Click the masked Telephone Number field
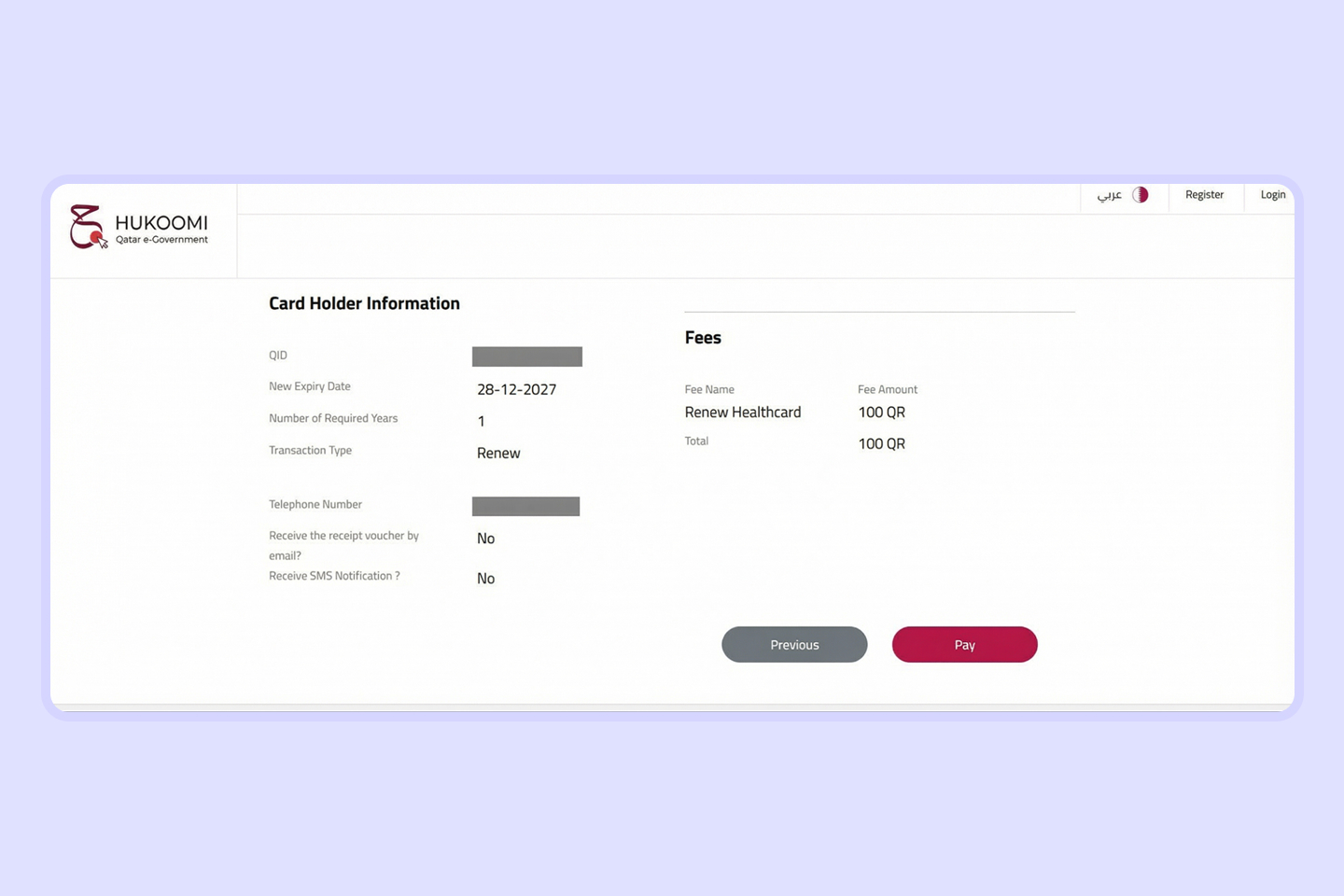1344x896 pixels. (x=525, y=506)
